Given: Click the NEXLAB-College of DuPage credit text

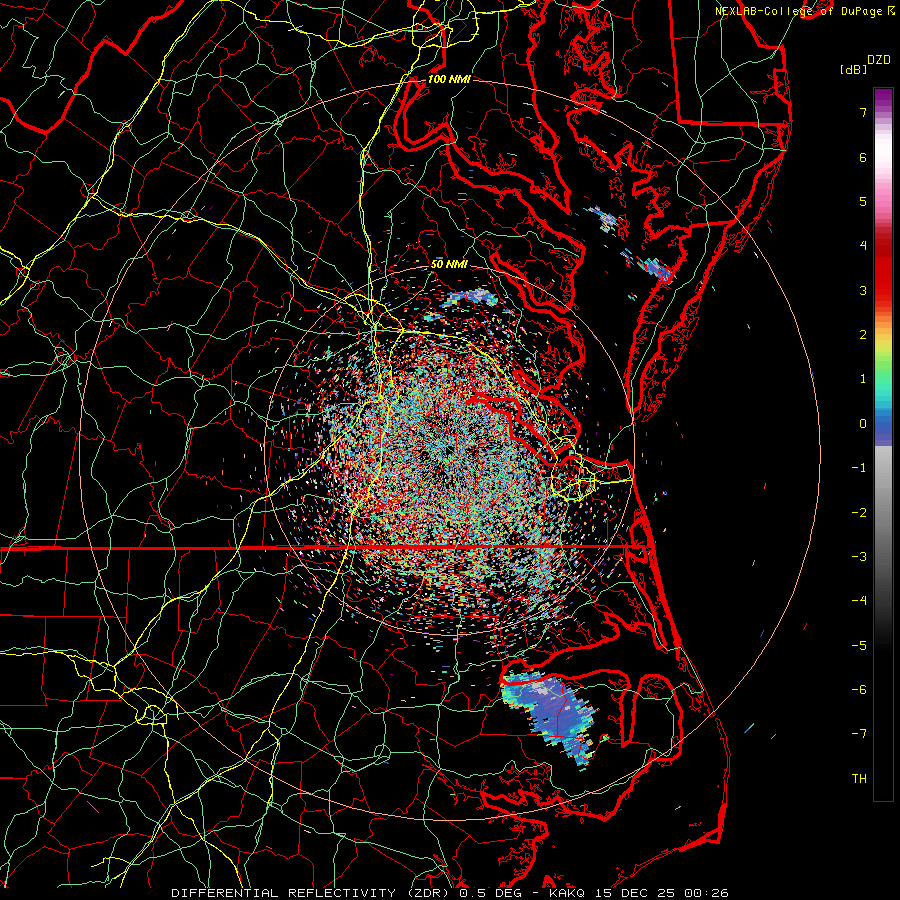Looking at the screenshot, I should click(798, 11).
